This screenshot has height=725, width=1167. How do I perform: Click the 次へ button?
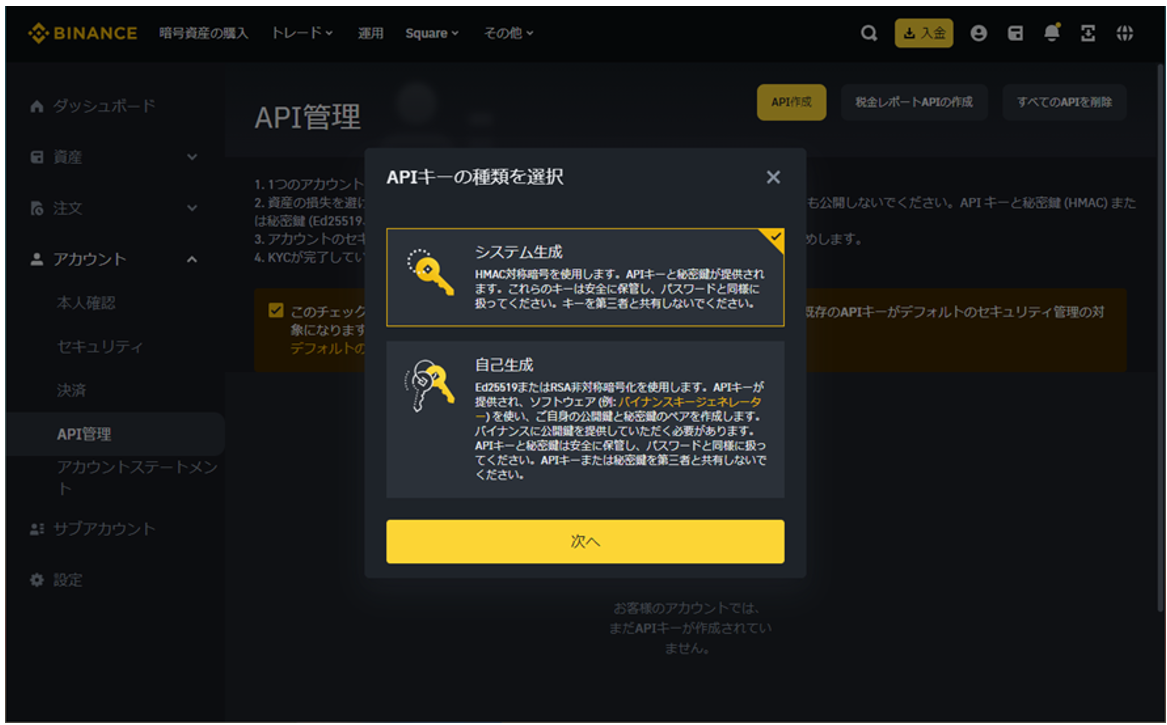pos(585,542)
